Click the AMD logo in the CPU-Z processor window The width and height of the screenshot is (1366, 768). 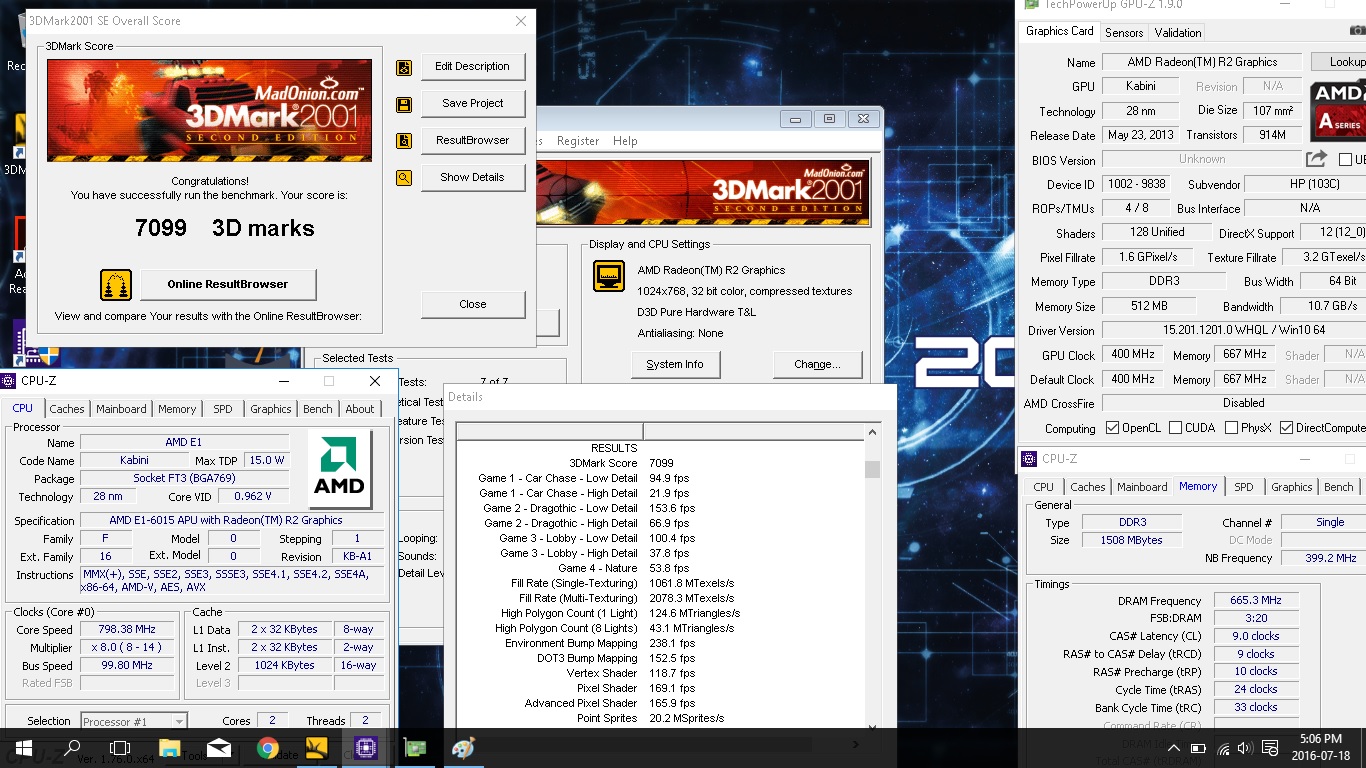340,468
